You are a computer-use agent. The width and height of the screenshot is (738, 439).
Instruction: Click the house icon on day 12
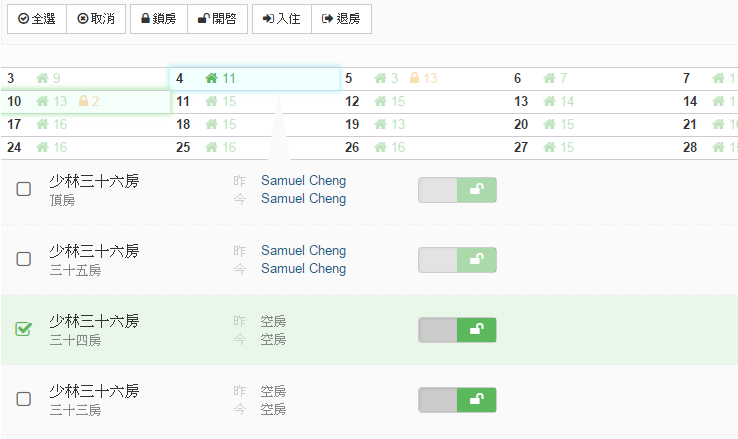[381, 101]
